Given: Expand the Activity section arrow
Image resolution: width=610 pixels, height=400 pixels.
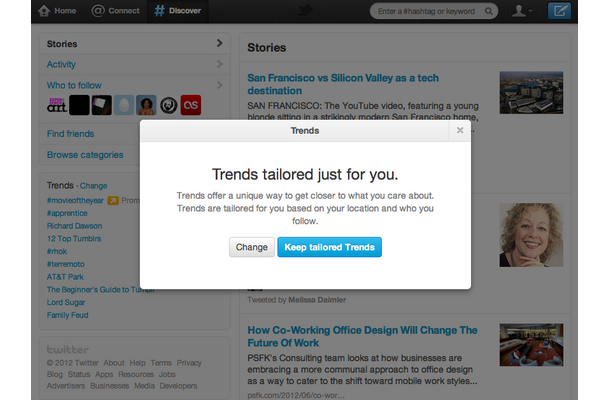Looking at the screenshot, I should (219, 64).
